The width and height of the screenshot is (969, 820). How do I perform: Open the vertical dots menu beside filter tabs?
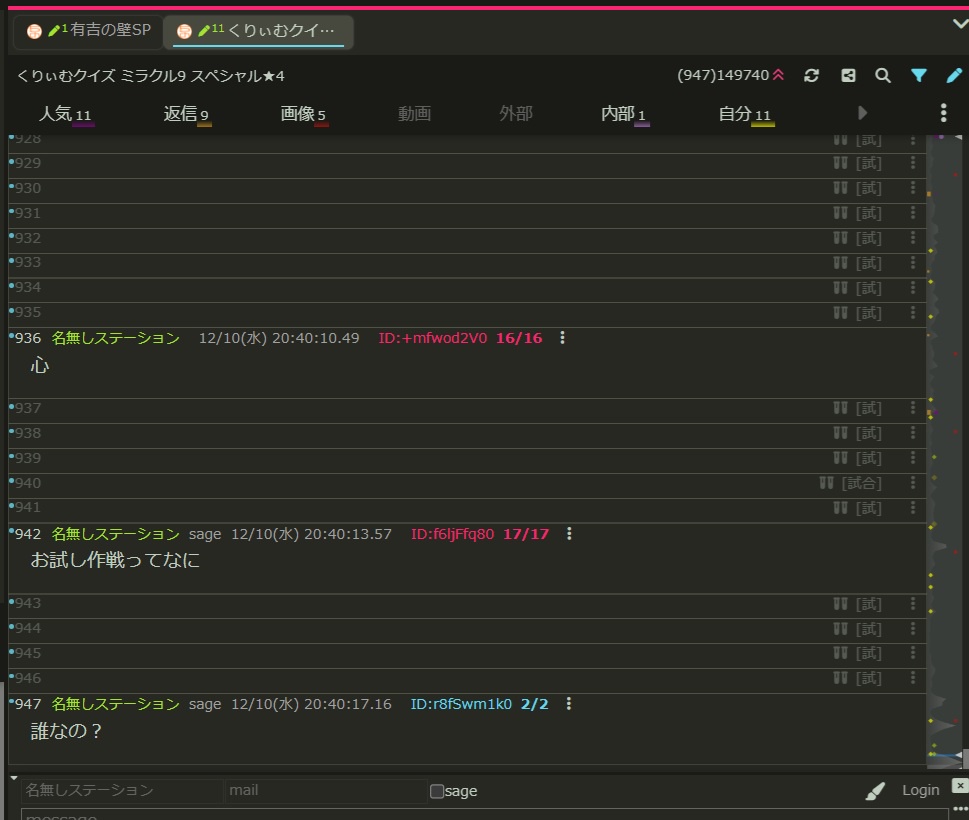[x=943, y=113]
